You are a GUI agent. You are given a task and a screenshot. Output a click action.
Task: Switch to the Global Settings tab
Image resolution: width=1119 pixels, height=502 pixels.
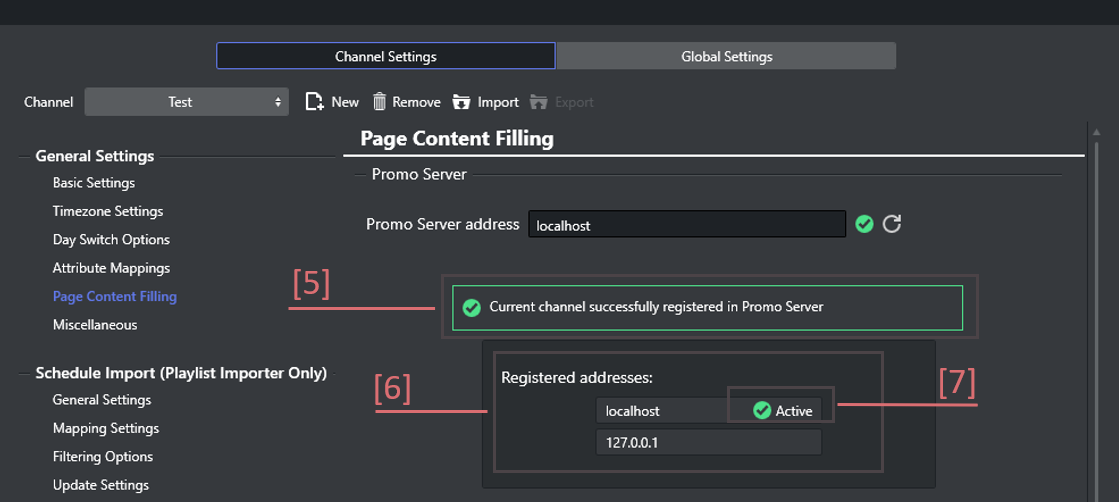click(726, 56)
